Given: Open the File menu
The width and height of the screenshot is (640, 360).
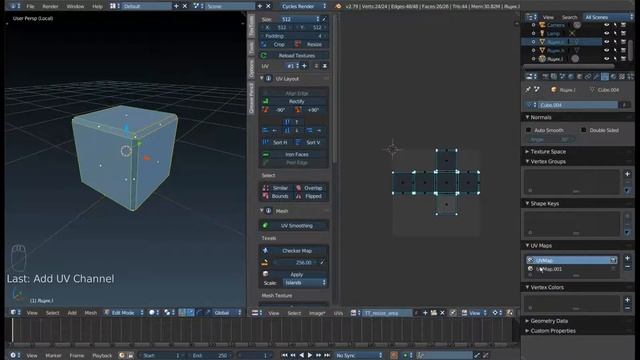Looking at the screenshot, I should (x=30, y=6).
